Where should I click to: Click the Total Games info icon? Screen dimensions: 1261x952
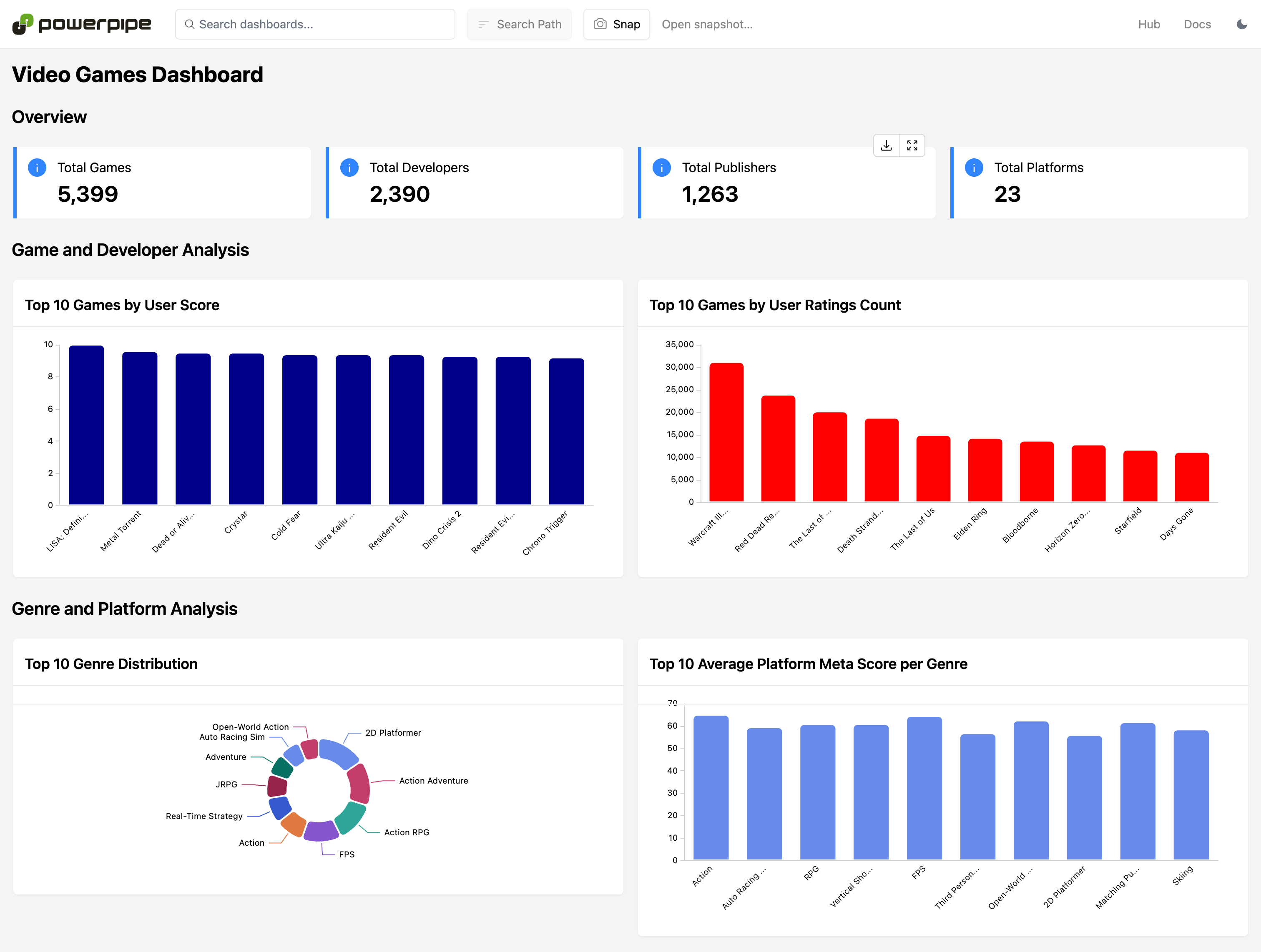tap(37, 168)
